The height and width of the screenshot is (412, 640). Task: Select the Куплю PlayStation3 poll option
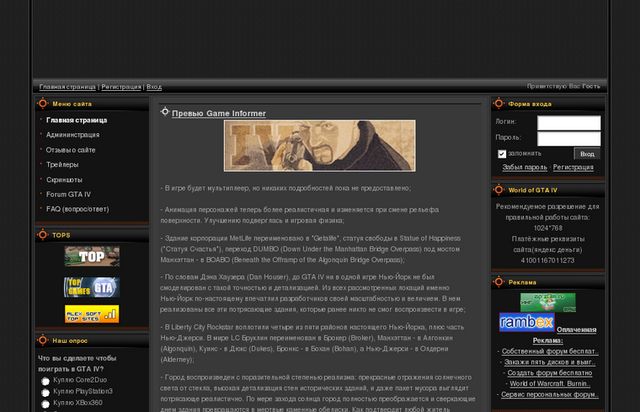pos(45,392)
